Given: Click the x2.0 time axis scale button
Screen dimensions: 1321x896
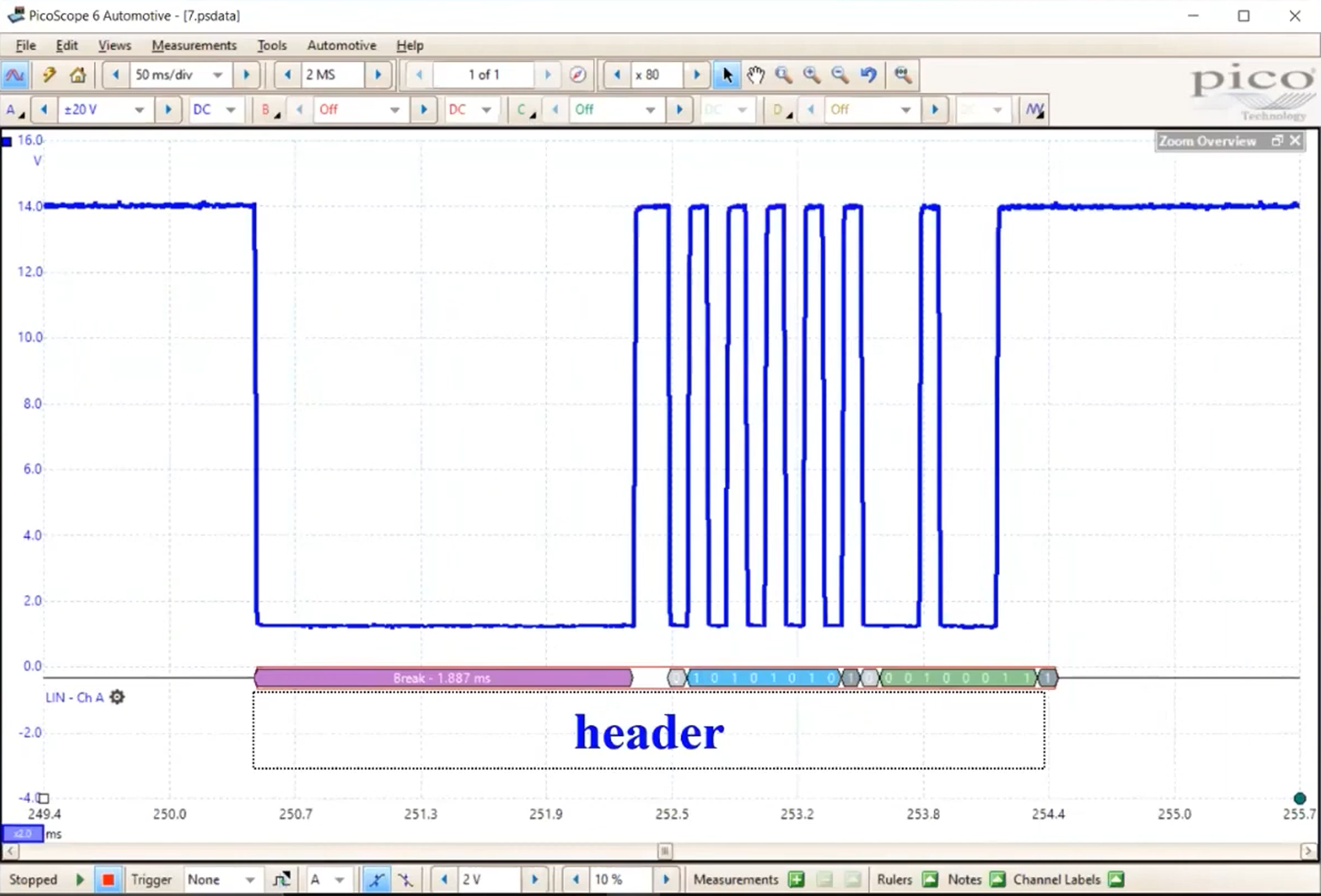Looking at the screenshot, I should (22, 833).
